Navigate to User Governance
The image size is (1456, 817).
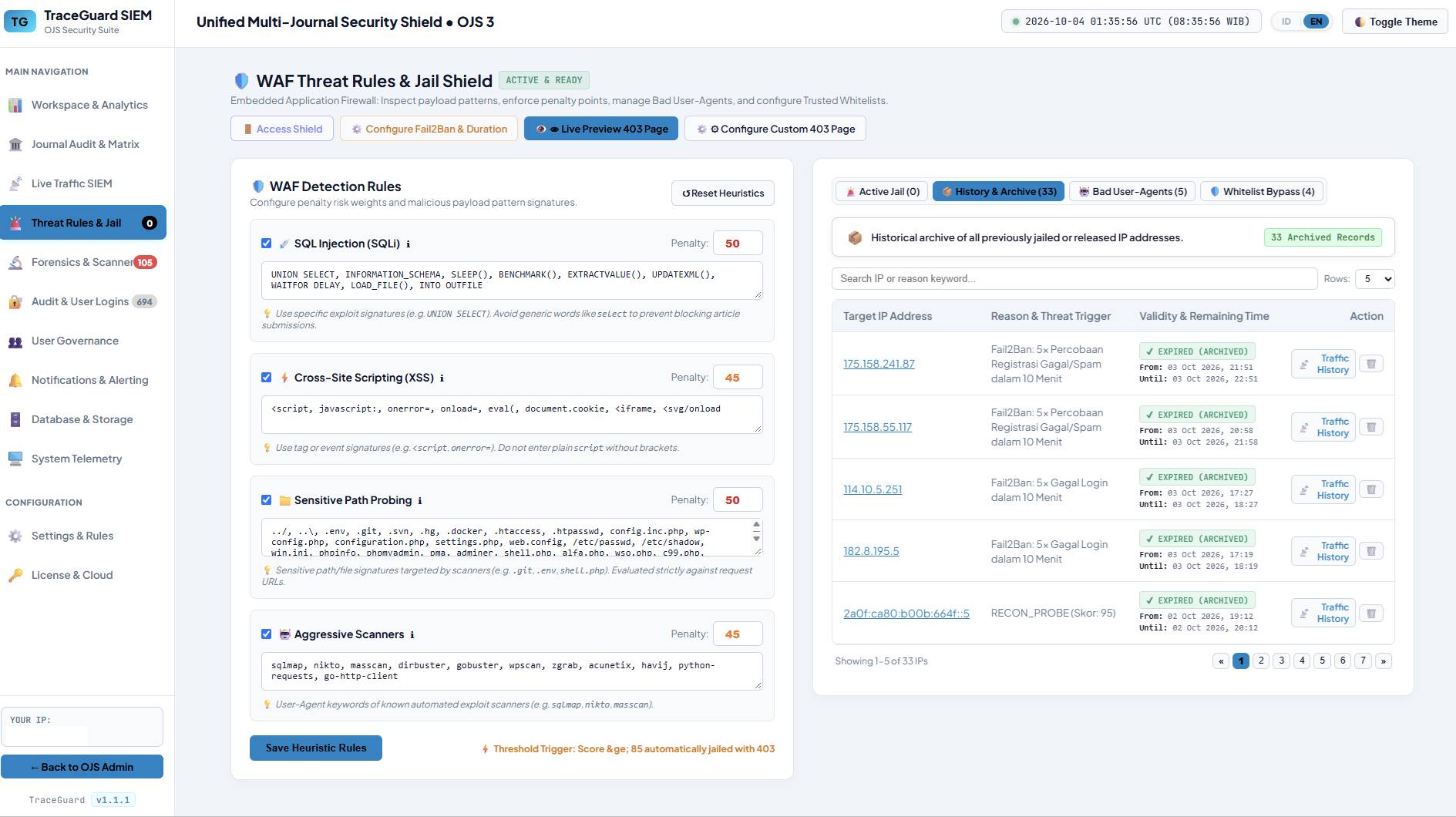tap(83, 341)
